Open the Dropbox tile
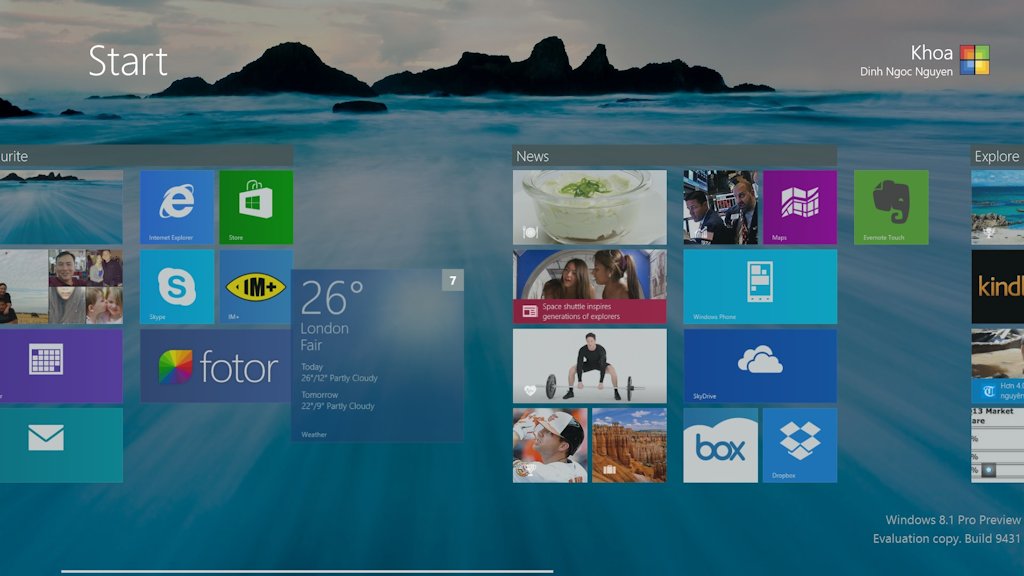Screen dimensions: 1024x576 [x=800, y=445]
